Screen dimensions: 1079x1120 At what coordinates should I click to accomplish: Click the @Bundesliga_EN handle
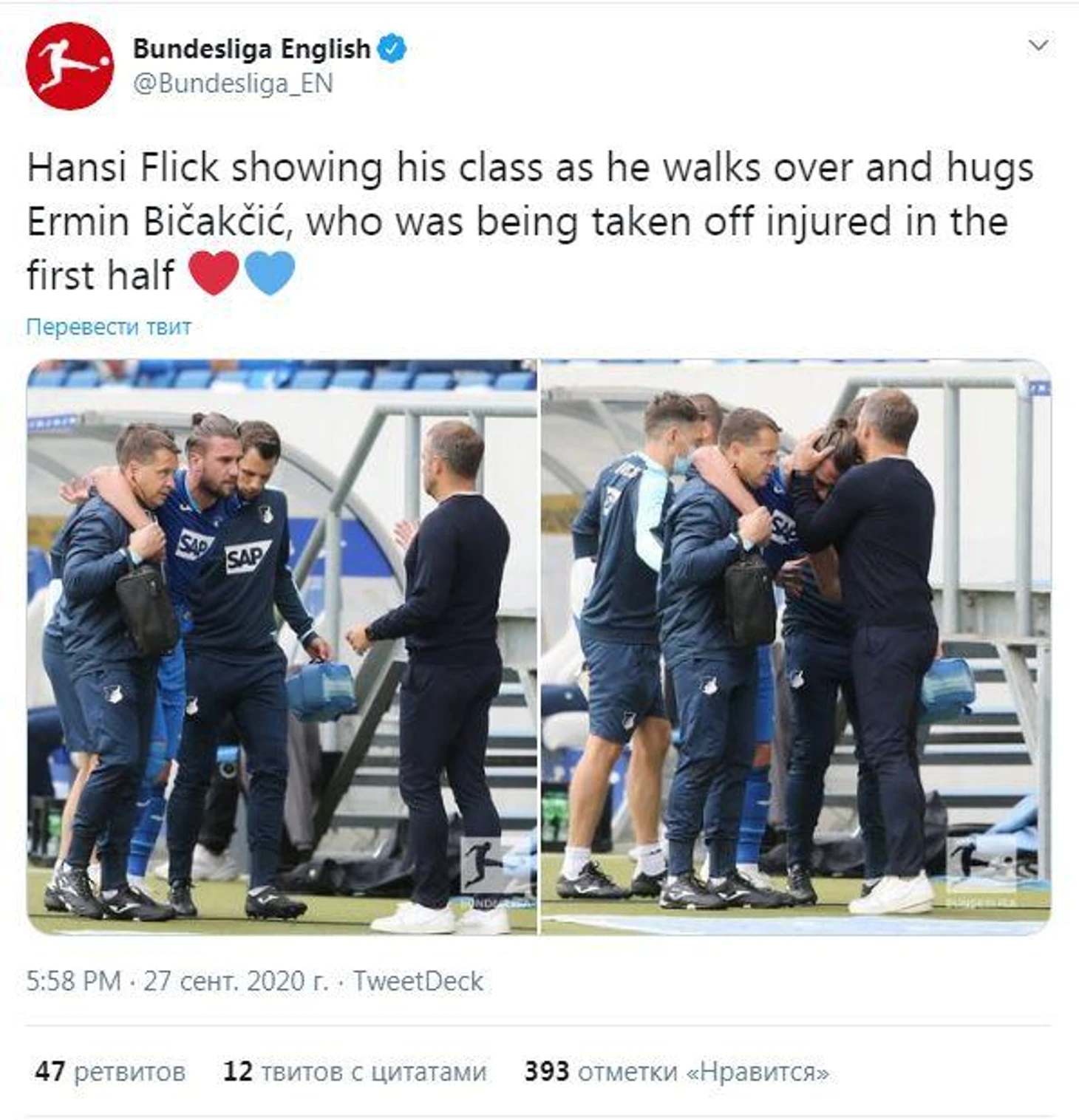233,83
